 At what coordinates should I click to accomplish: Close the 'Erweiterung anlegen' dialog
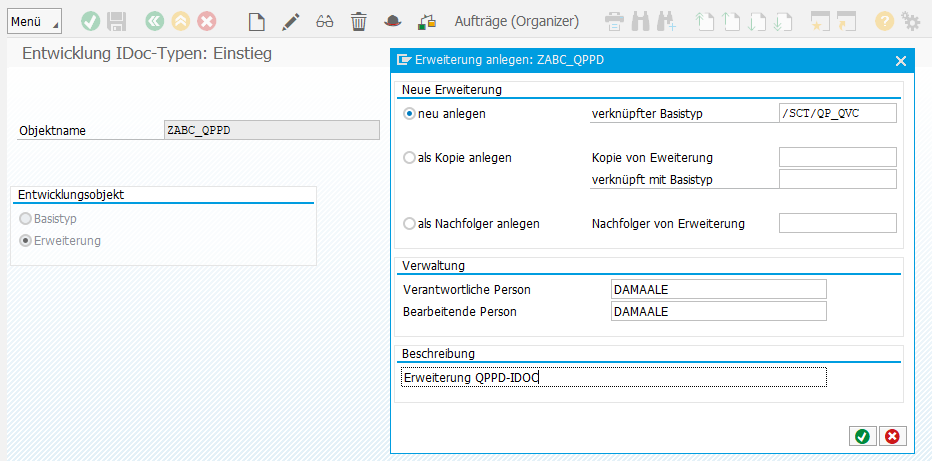tap(900, 61)
